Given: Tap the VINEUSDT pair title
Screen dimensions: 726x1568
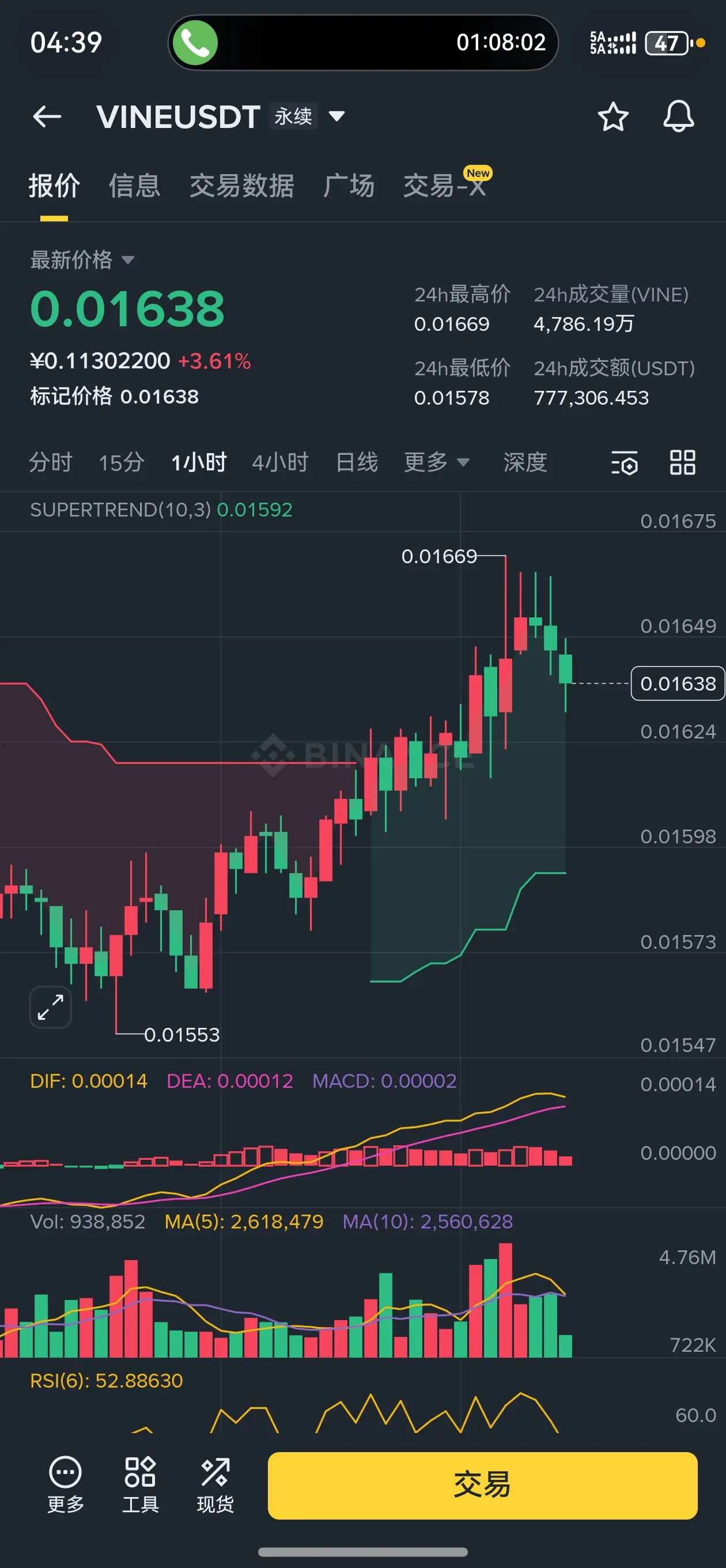Looking at the screenshot, I should pyautogui.click(x=178, y=116).
